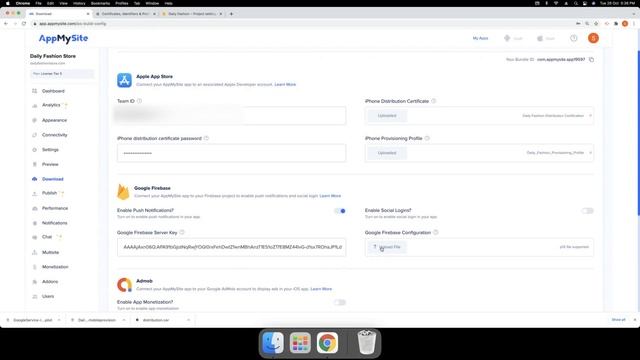Open the History menu in menu bar
This screenshot has height=360, width=640.
(79, 3)
